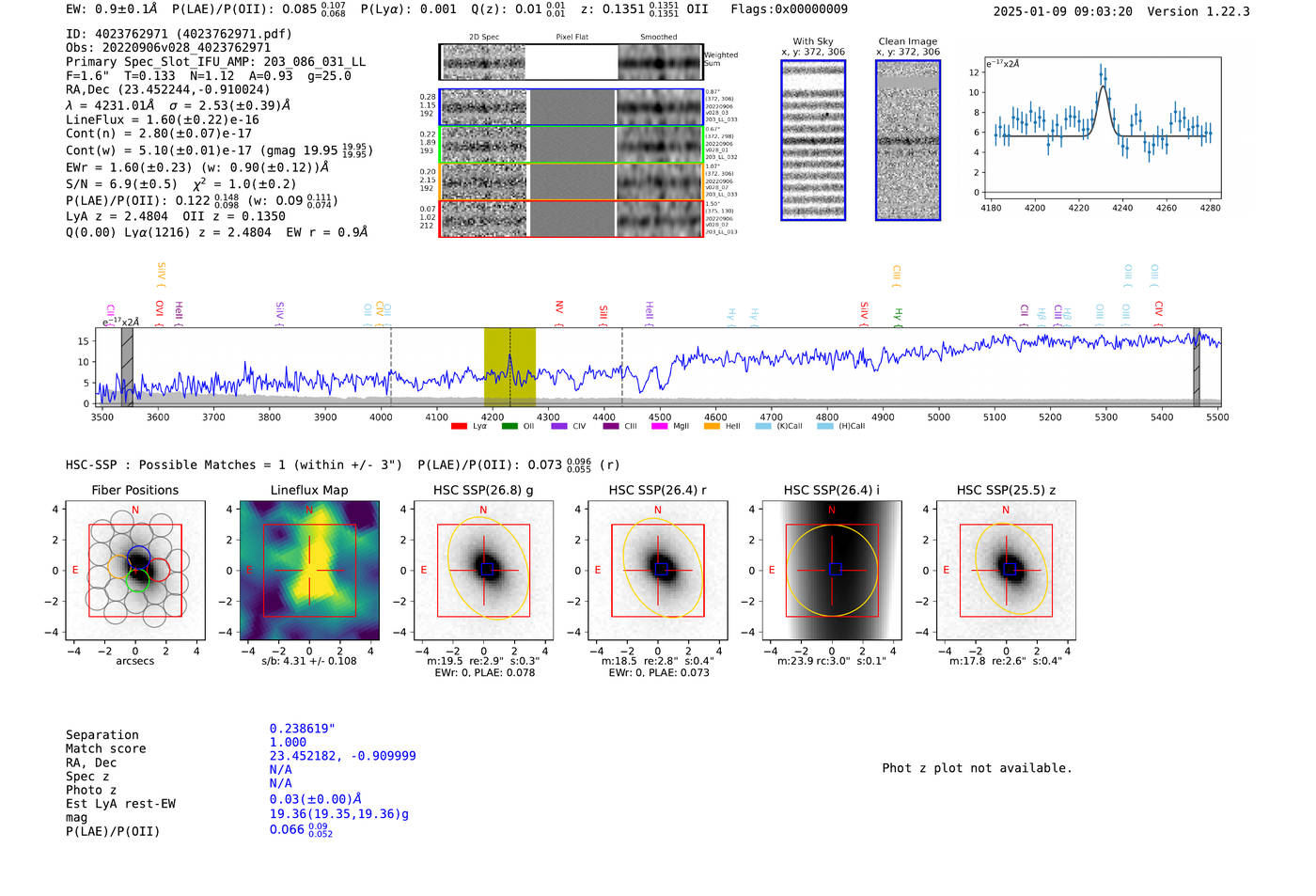The height and width of the screenshot is (896, 1316).
Task: Click the 'Flags:0x00000009' text
Action: pyautogui.click(x=789, y=9)
